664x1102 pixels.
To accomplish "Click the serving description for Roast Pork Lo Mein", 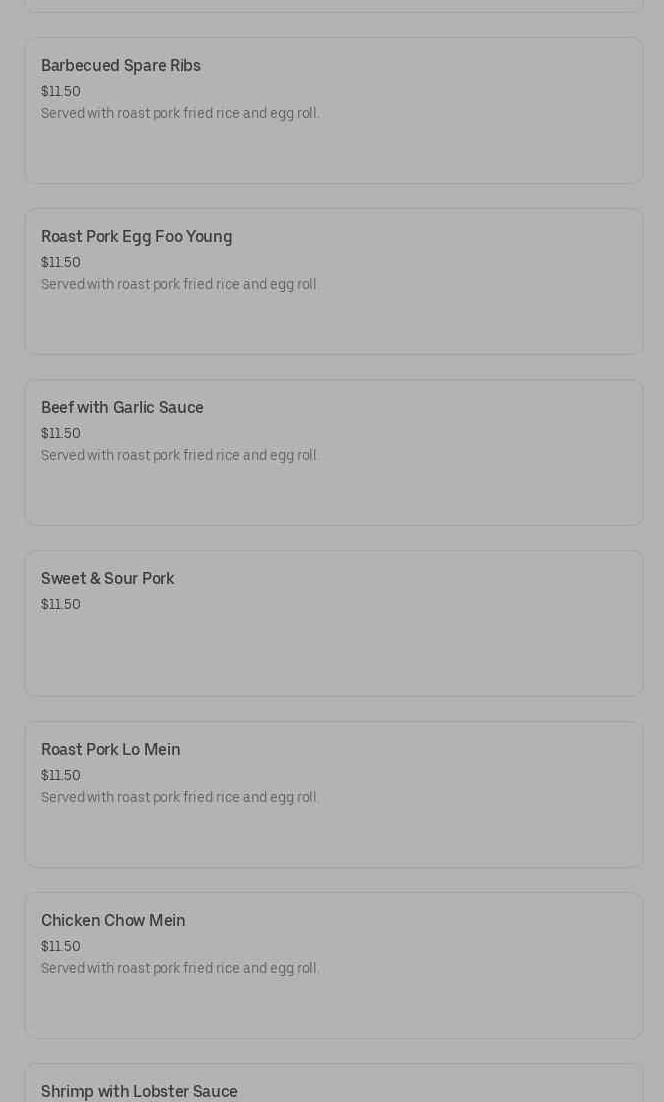I will coord(180,798).
